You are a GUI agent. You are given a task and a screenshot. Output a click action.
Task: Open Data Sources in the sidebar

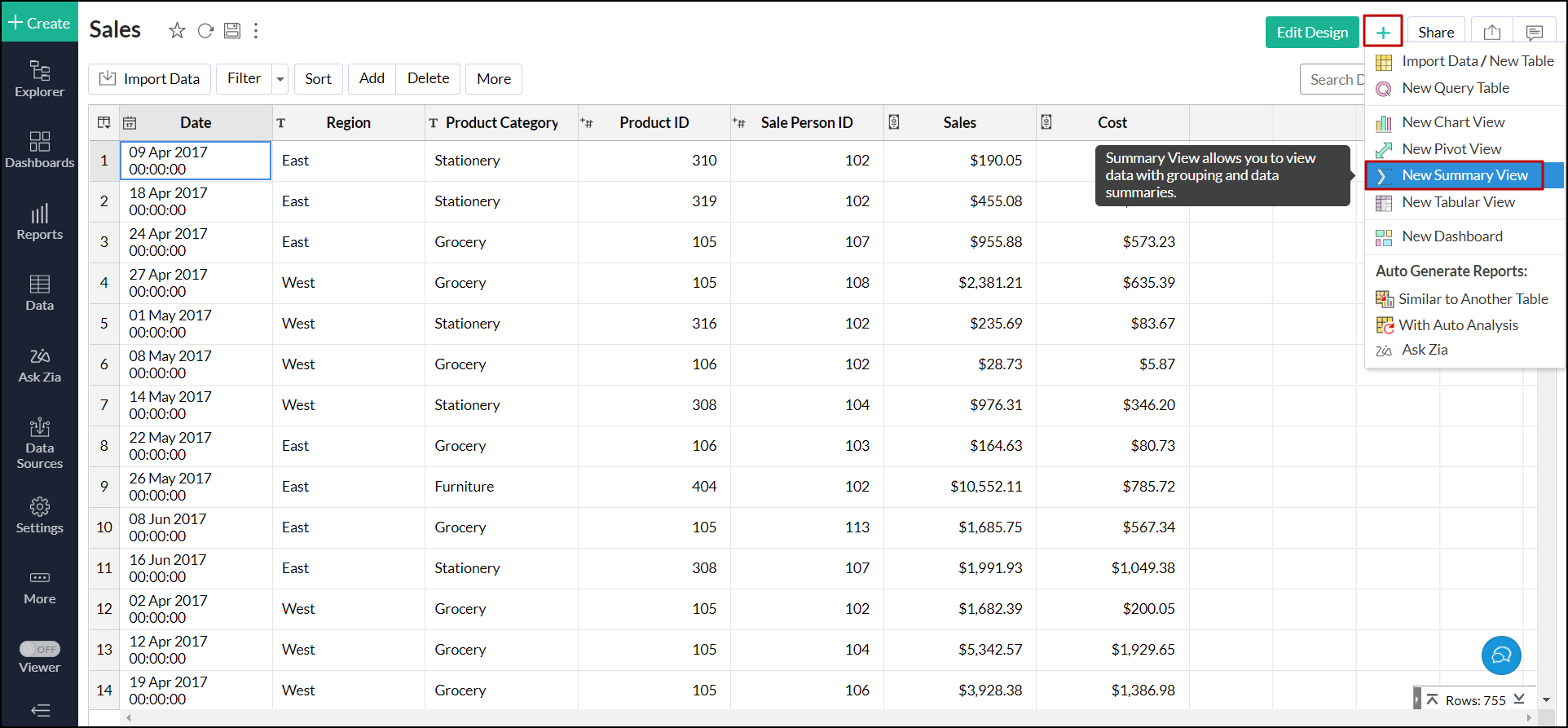click(39, 443)
